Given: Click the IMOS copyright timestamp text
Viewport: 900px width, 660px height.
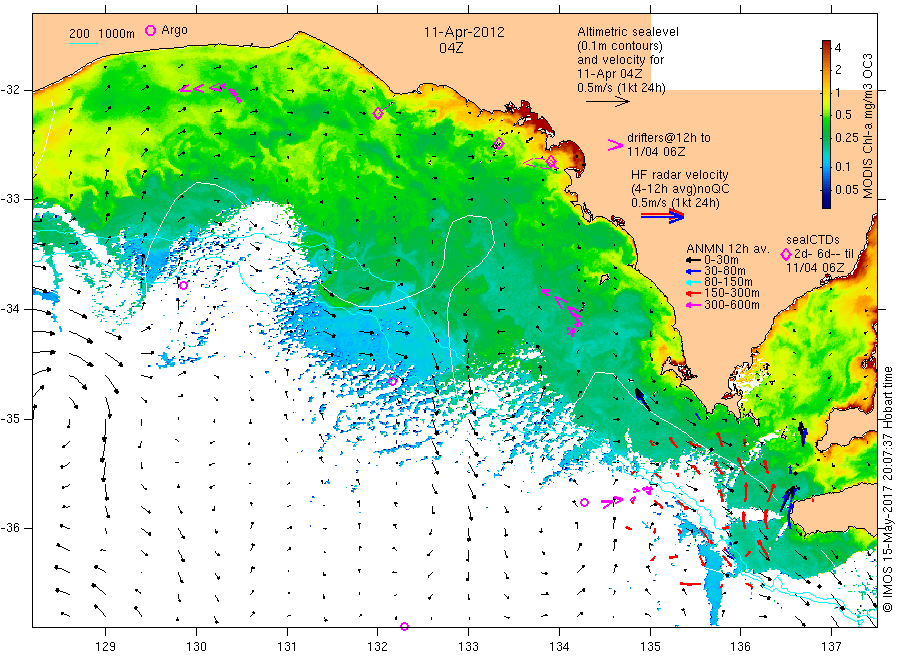Looking at the screenshot, I should pos(888,489).
